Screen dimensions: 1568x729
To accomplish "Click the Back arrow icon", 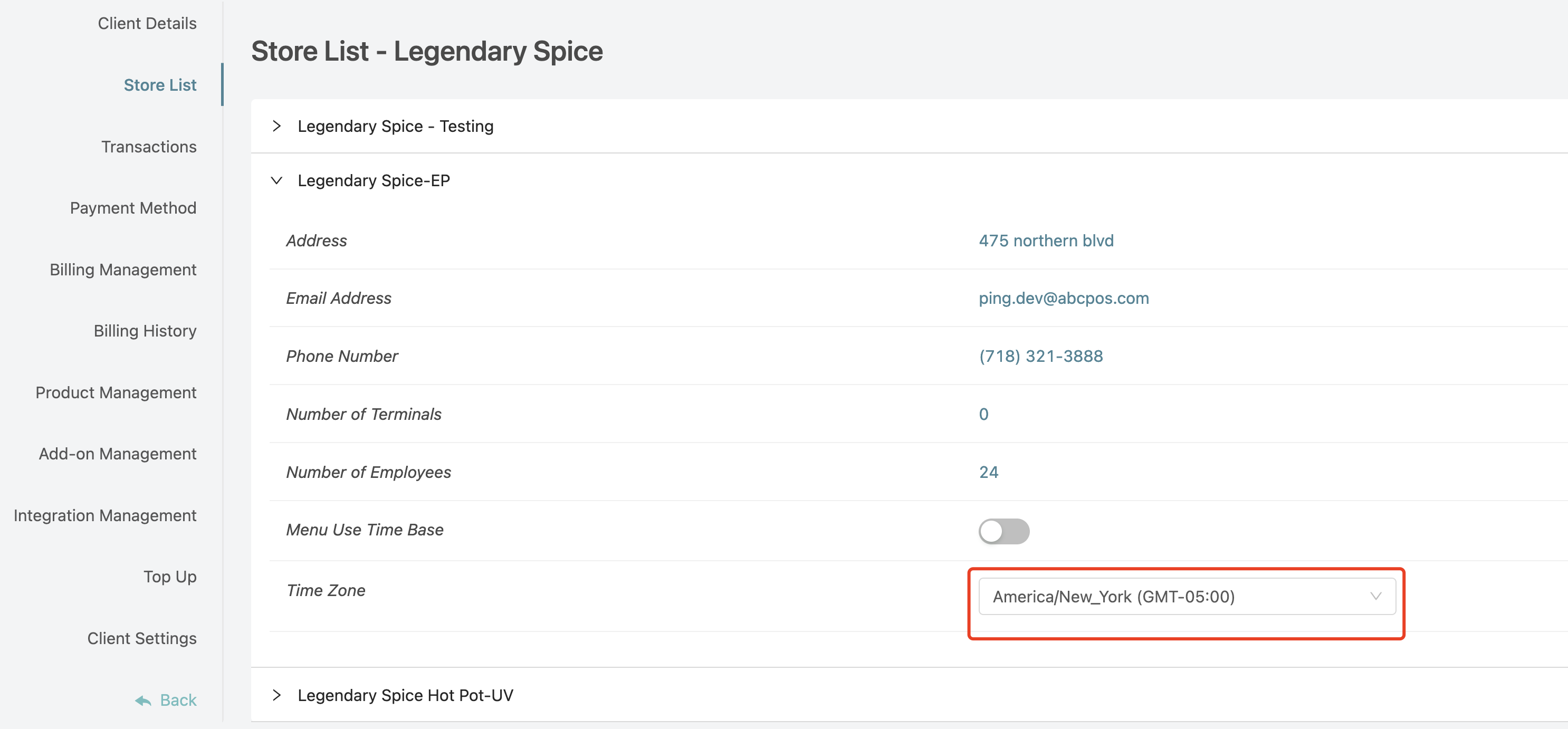I will click(x=143, y=701).
